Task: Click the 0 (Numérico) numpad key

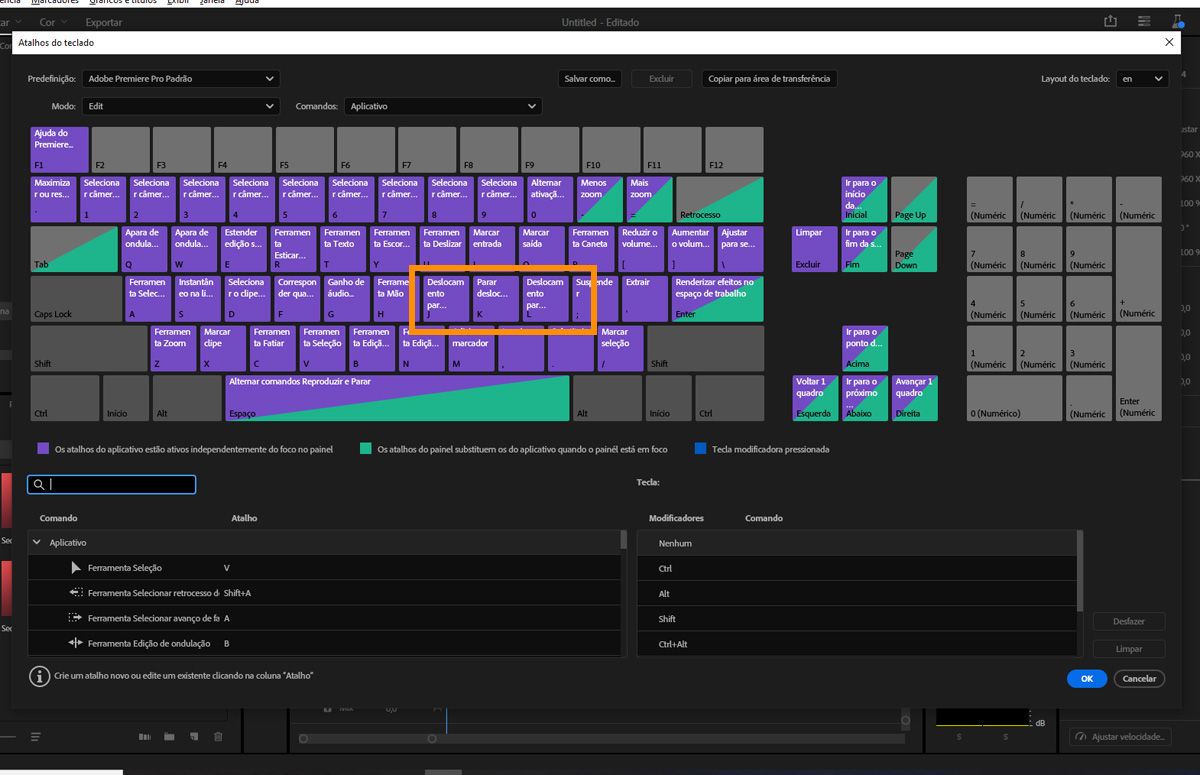Action: [x=1014, y=398]
